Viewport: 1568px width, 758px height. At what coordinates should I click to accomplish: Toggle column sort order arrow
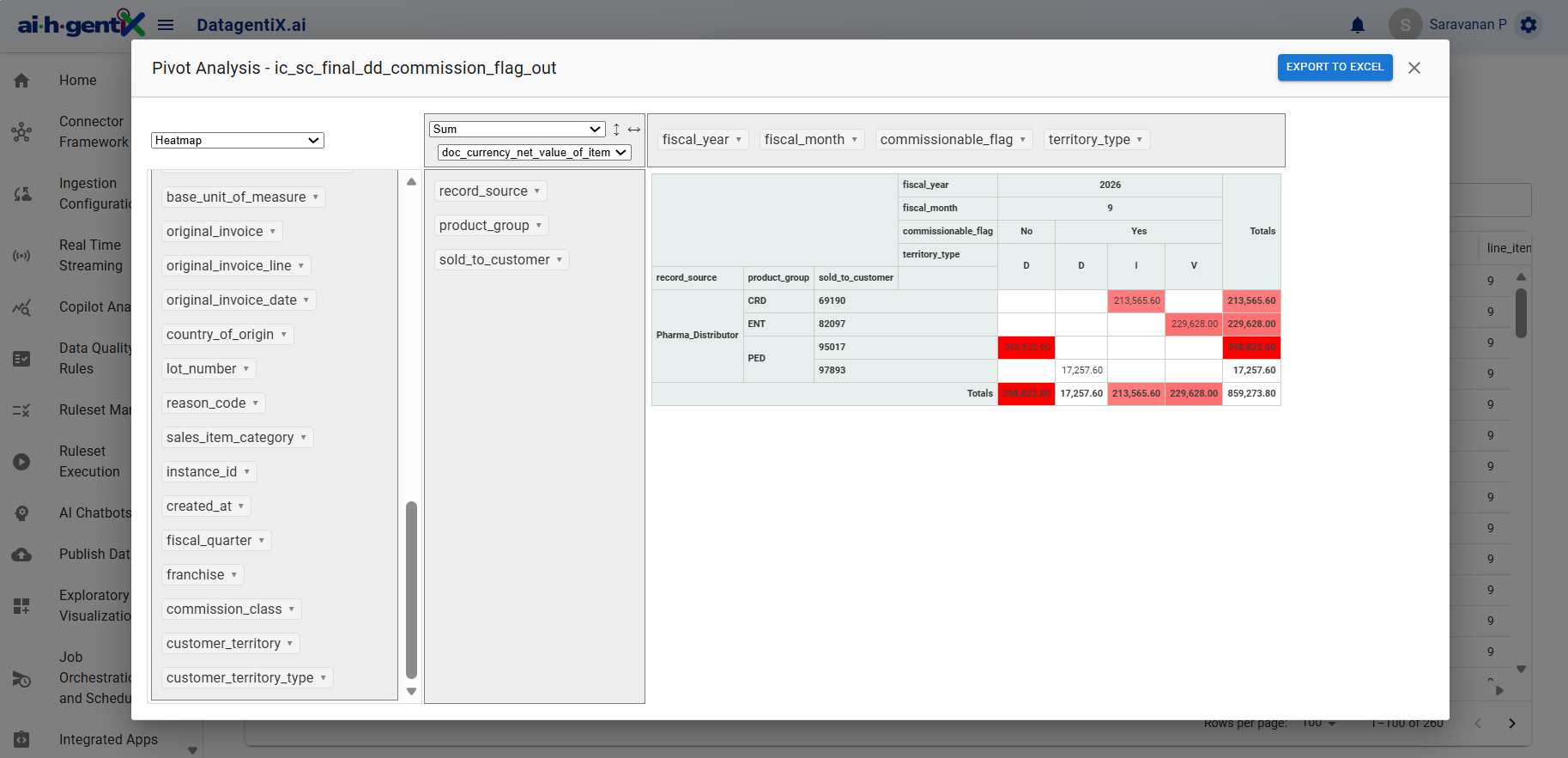point(634,130)
